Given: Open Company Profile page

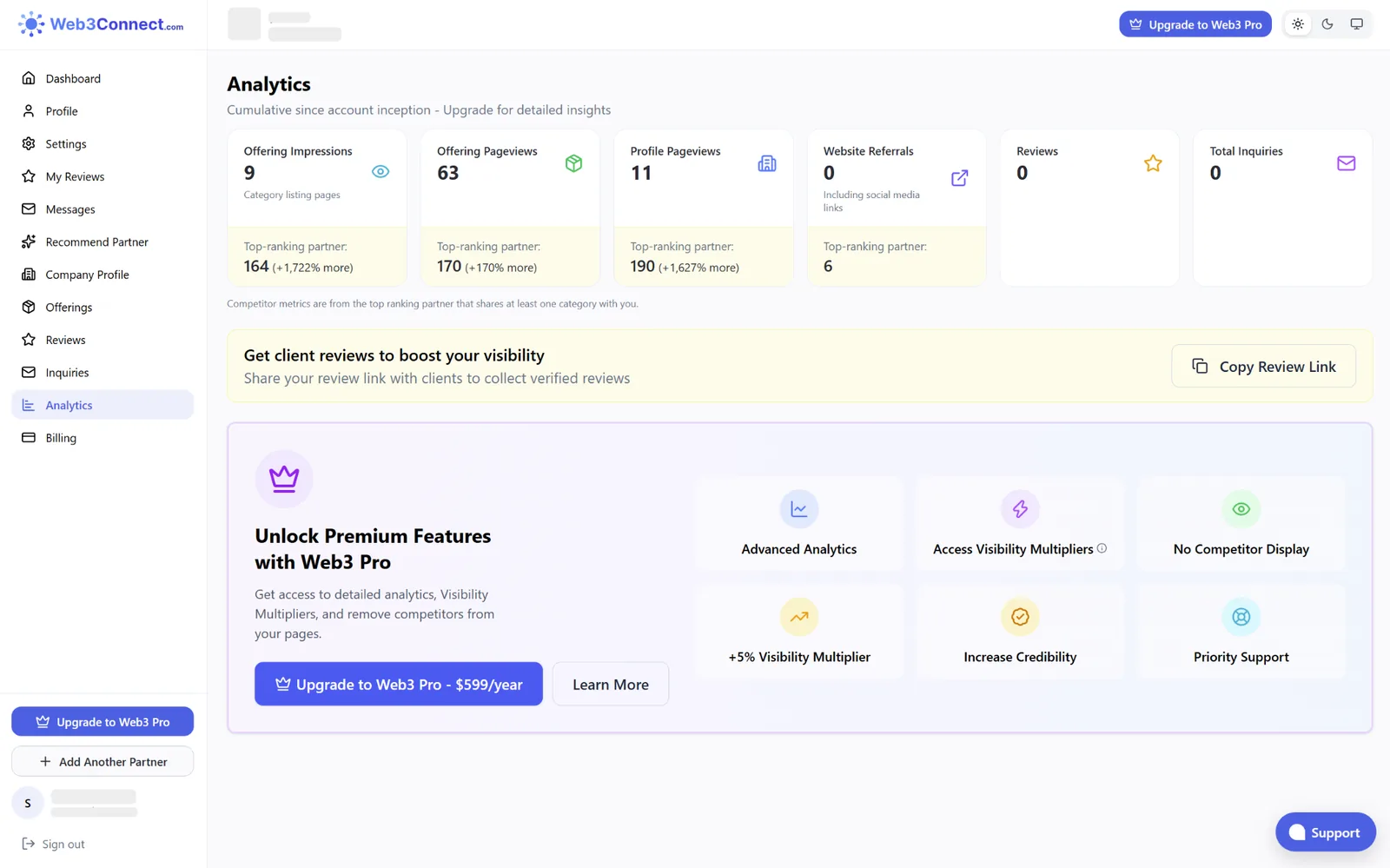Looking at the screenshot, I should pyautogui.click(x=103, y=275).
